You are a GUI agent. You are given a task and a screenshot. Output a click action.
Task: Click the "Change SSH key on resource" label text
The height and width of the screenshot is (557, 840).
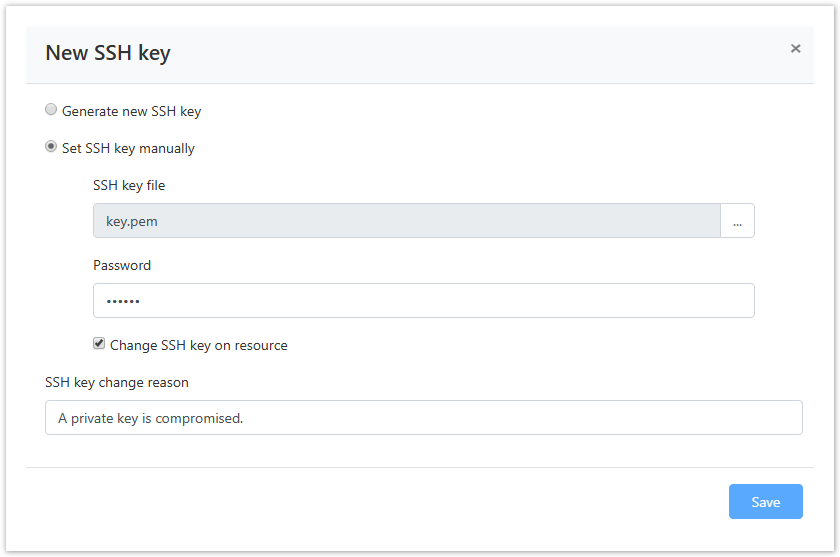click(x=199, y=345)
